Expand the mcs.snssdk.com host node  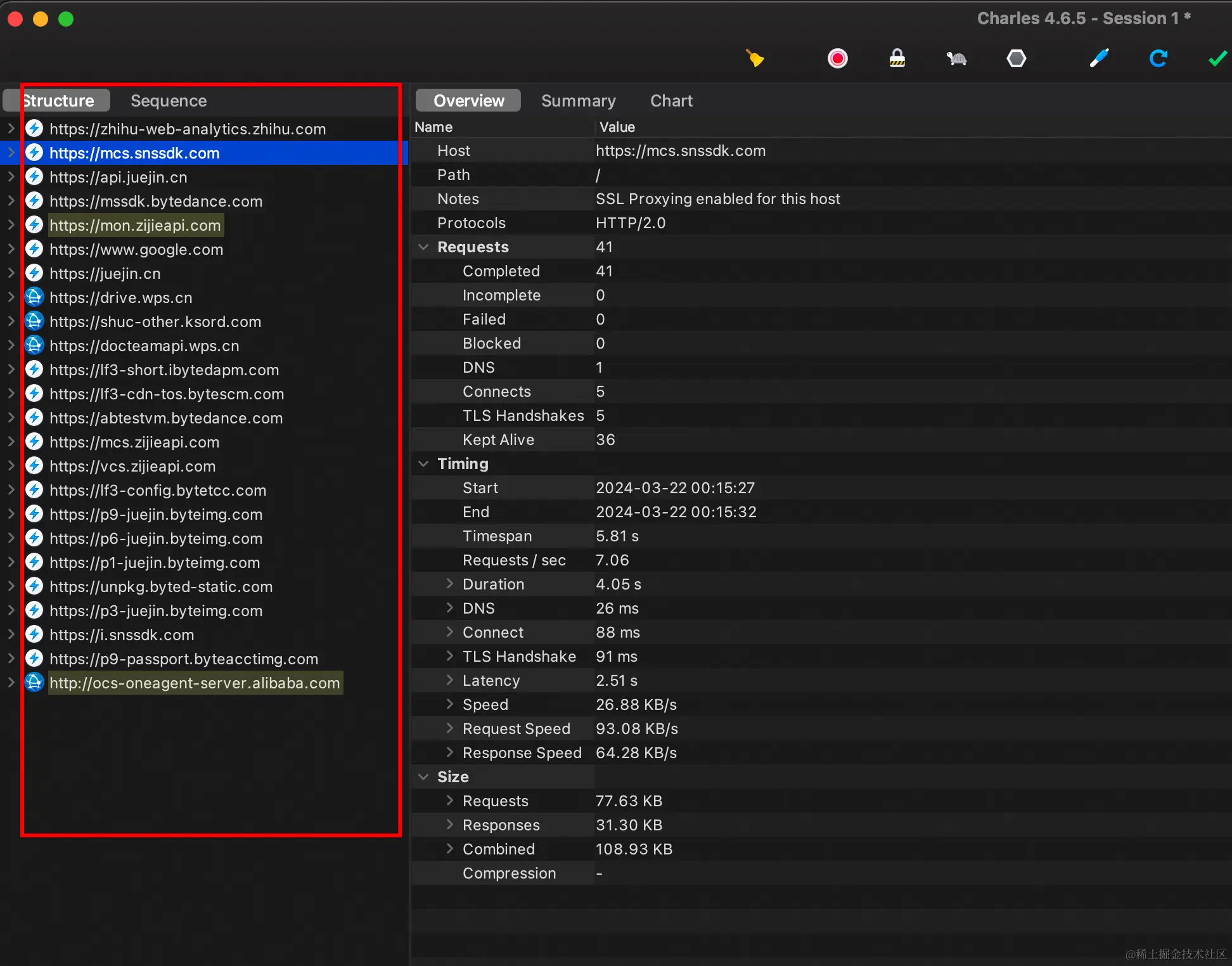point(11,153)
